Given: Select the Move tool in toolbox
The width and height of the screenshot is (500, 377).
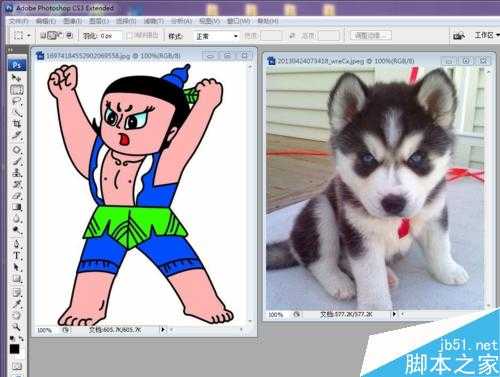Looking at the screenshot, I should (16, 78).
